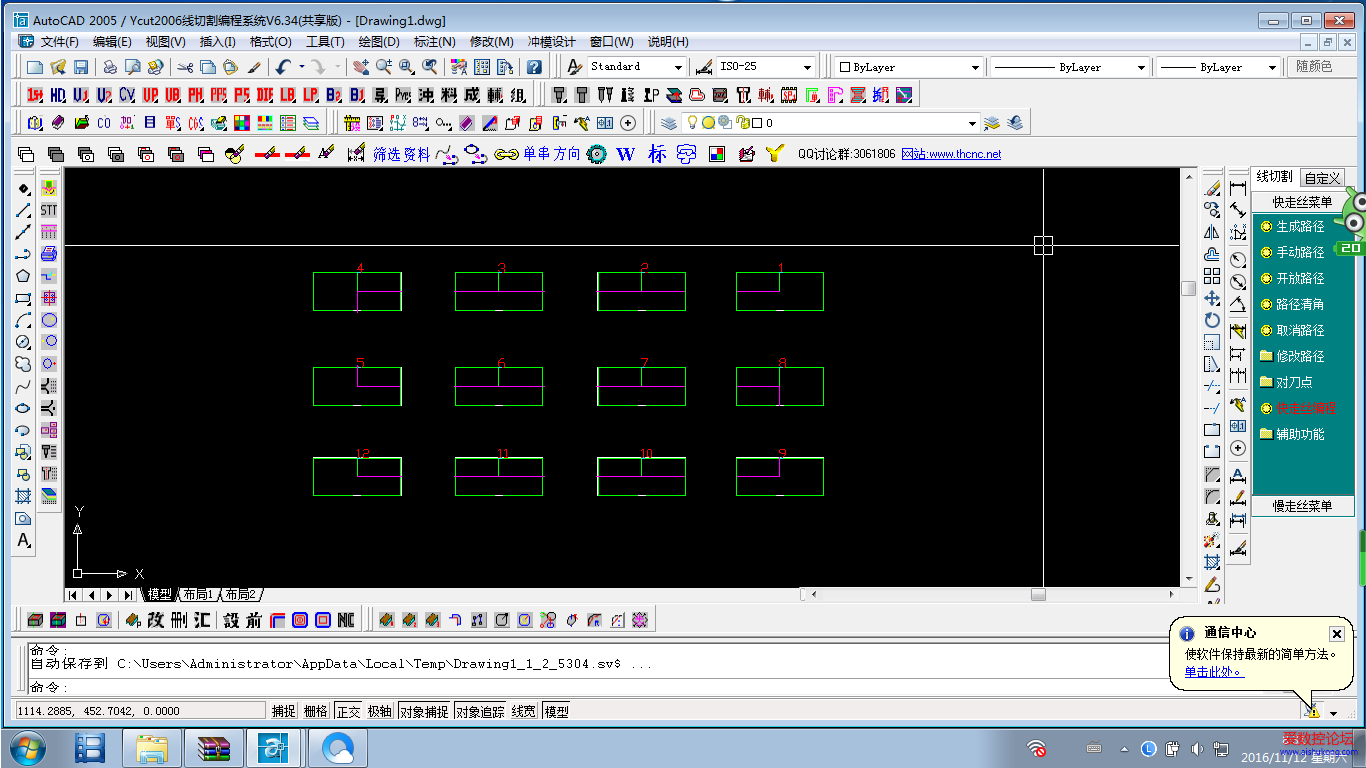
Task: Toggle 栅格 grid display in status bar
Action: coord(315,711)
